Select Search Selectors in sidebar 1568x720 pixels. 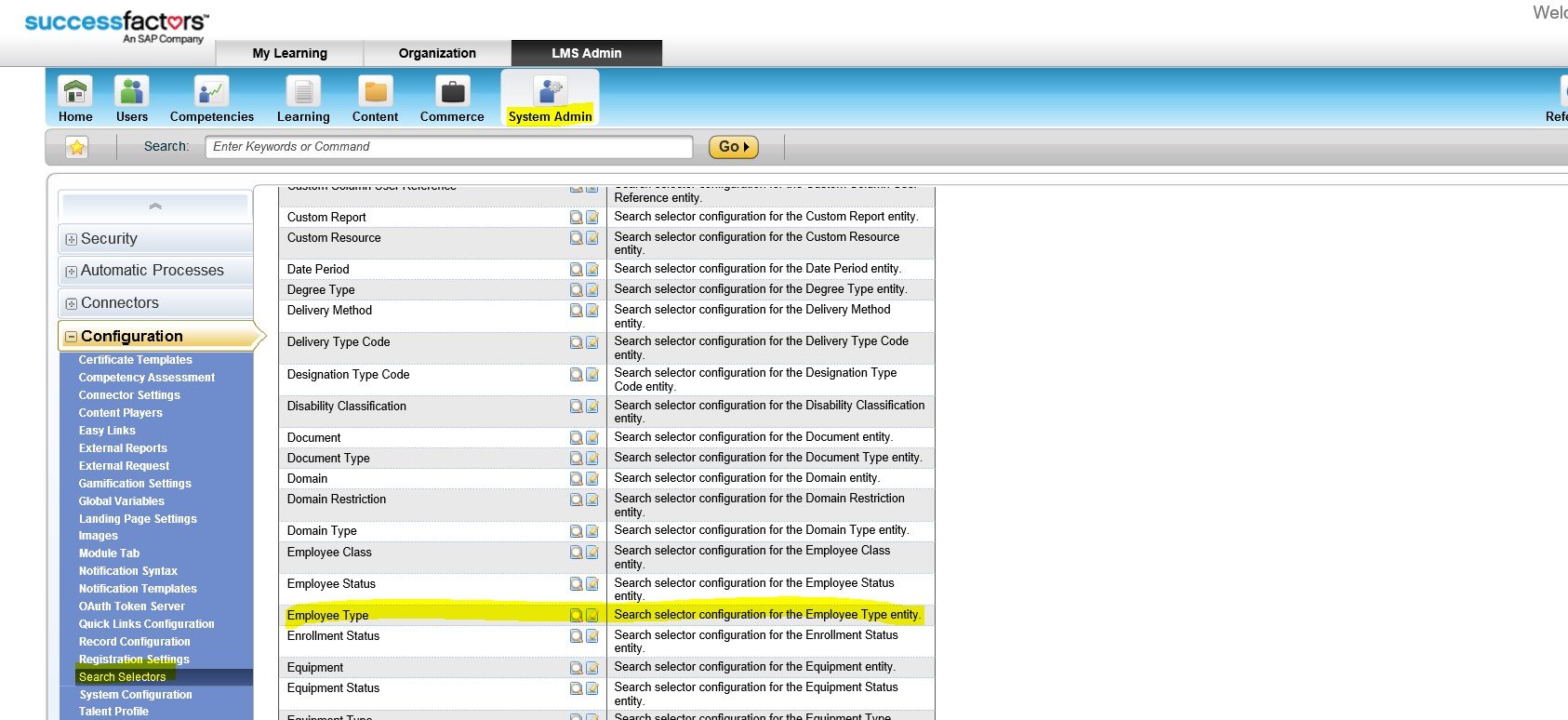click(x=122, y=677)
